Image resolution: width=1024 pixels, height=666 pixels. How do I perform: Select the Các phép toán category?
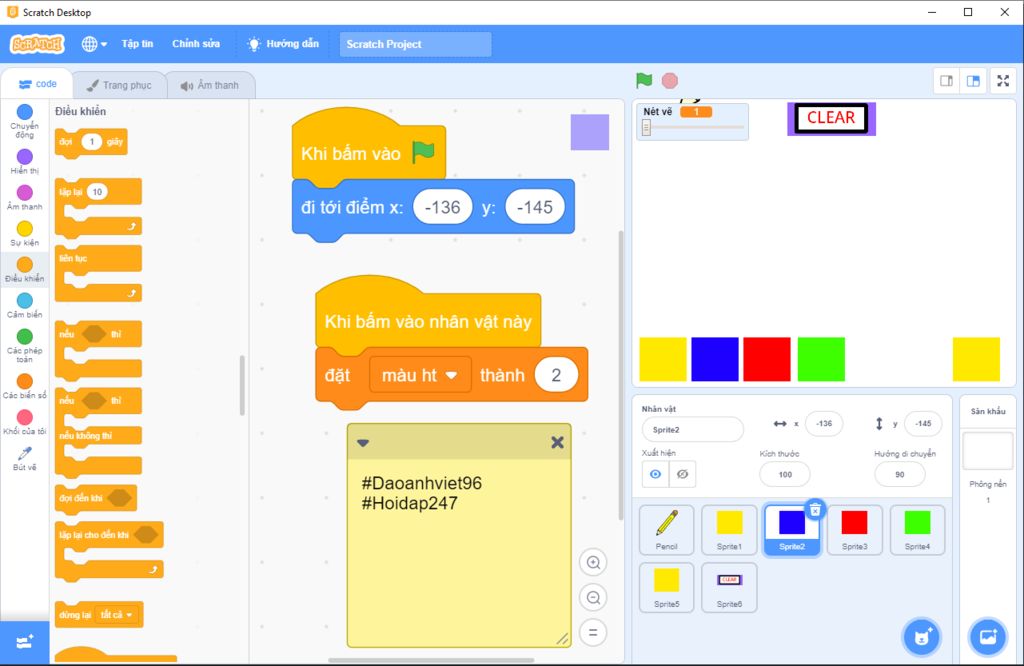click(25, 345)
